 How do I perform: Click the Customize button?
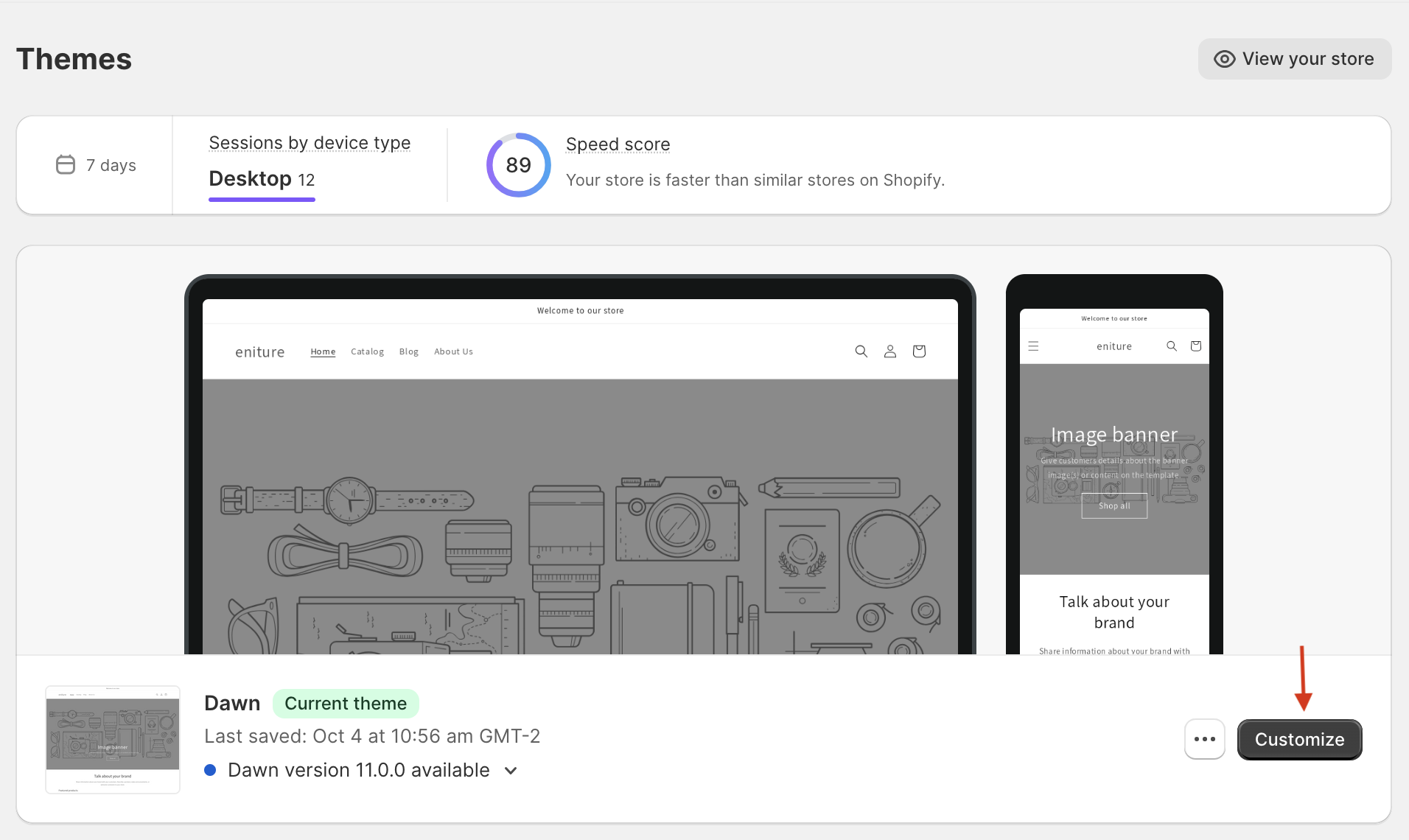pyautogui.click(x=1300, y=740)
